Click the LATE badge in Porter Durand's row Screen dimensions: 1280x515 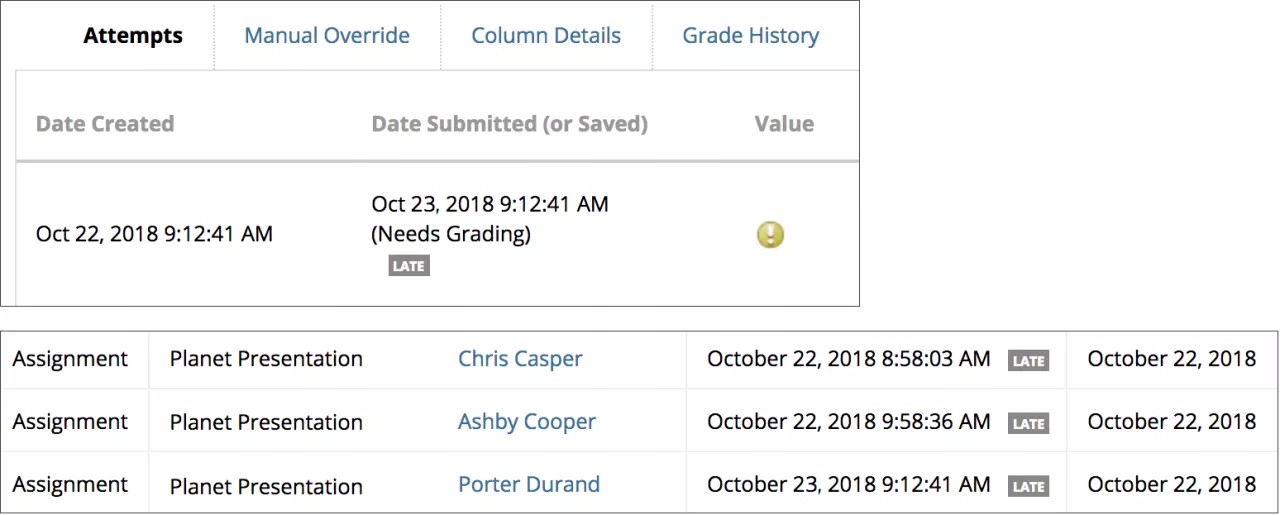[x=1028, y=487]
